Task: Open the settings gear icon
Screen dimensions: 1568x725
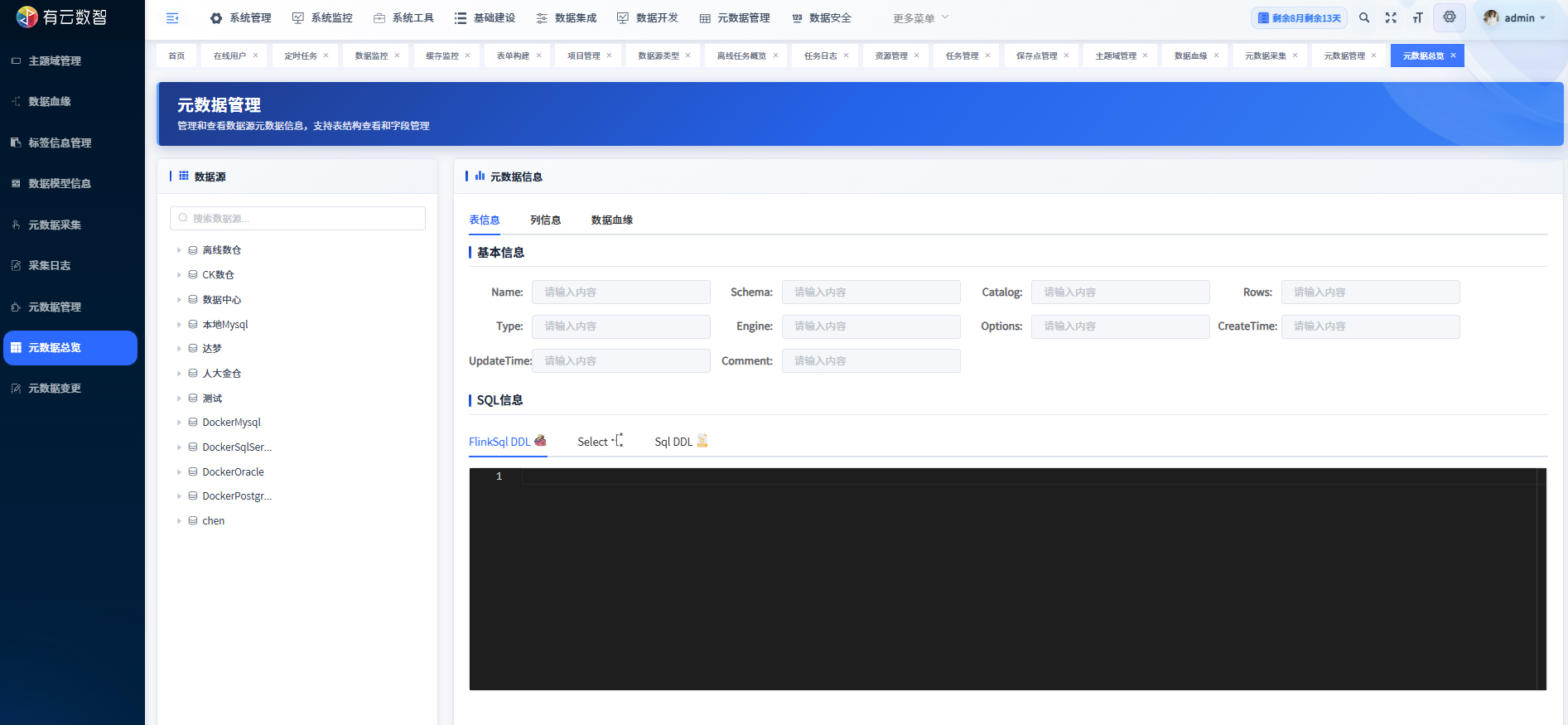Action: click(1450, 17)
